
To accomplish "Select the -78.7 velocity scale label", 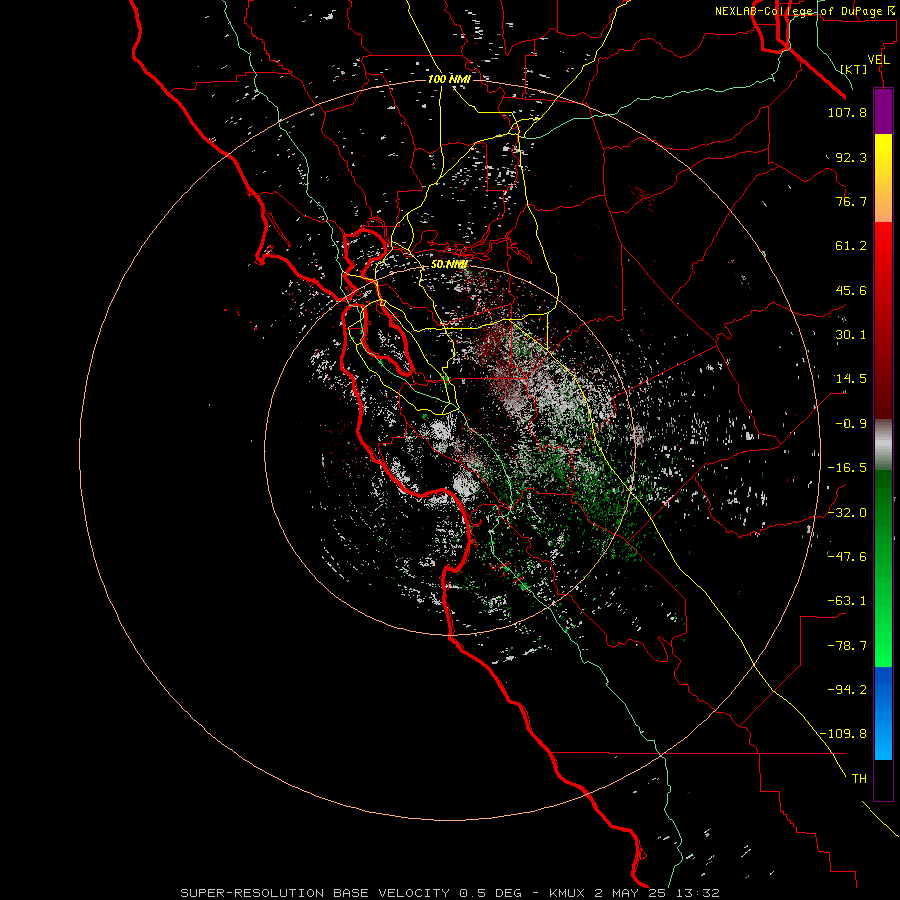I will [847, 646].
